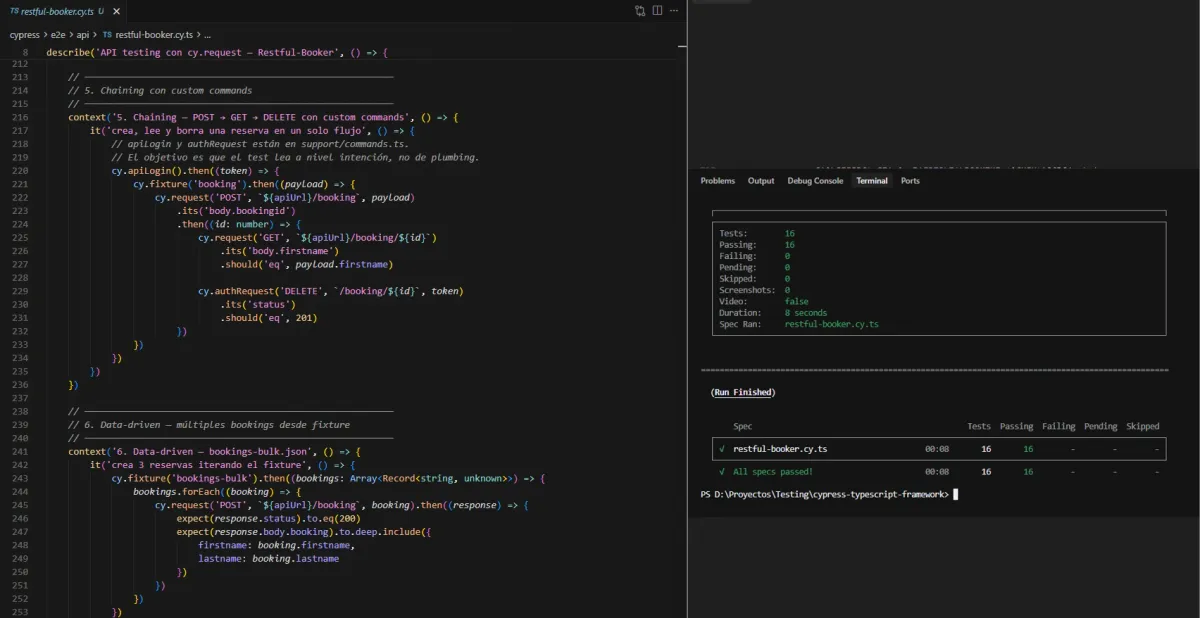Click the cy.authRequest('DELETE' line

click(x=330, y=291)
